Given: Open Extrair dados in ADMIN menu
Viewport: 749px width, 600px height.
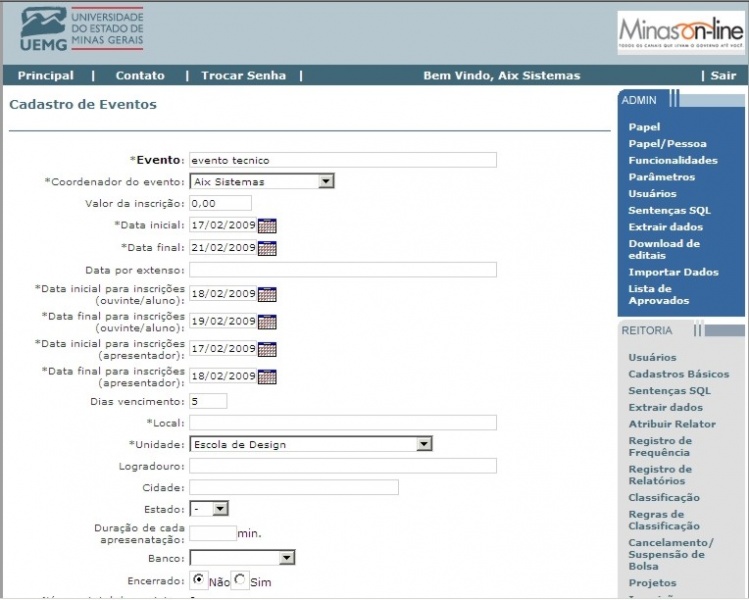Looking at the screenshot, I should (x=666, y=227).
